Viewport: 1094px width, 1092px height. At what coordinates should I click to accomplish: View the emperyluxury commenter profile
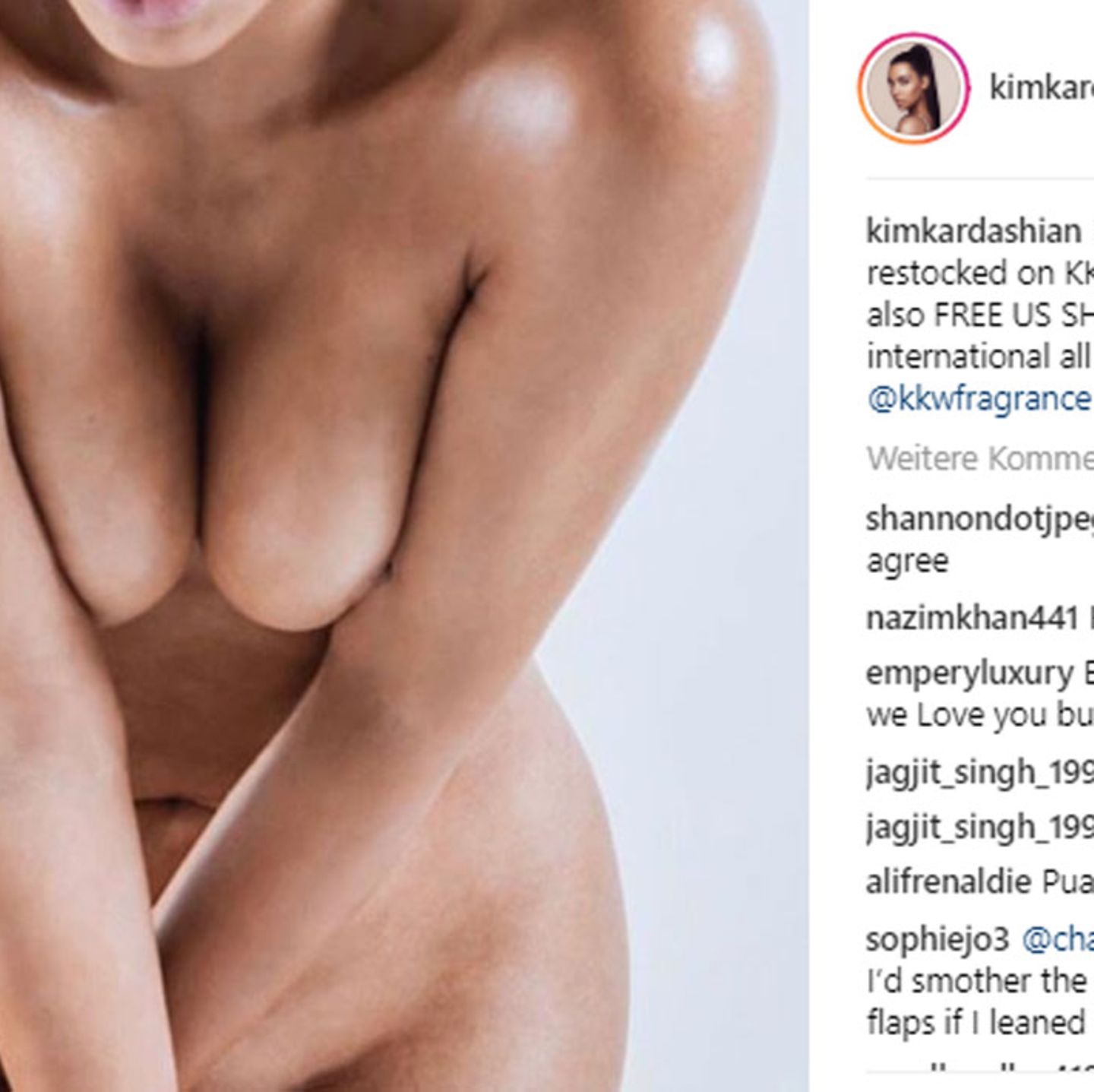969,673
